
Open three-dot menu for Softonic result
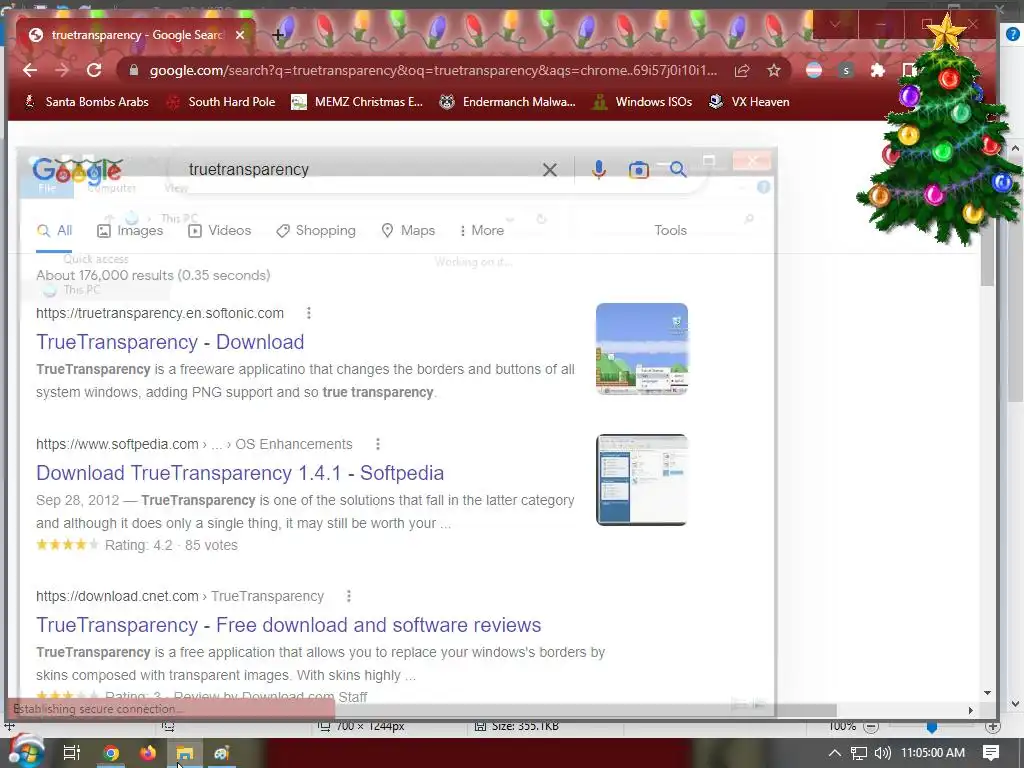click(309, 313)
